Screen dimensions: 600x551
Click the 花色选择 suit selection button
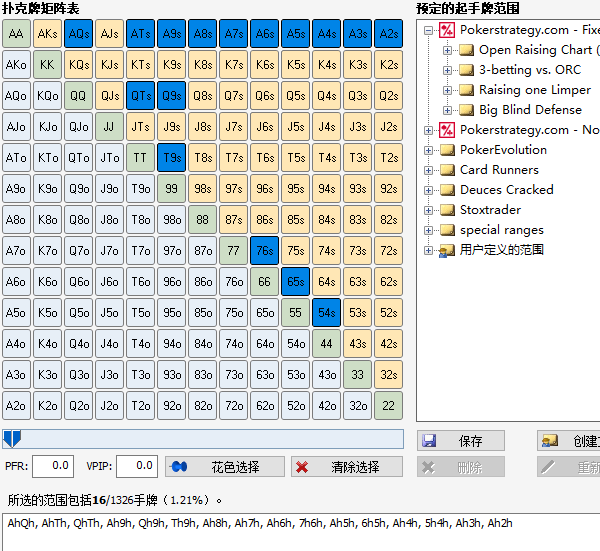[225, 467]
